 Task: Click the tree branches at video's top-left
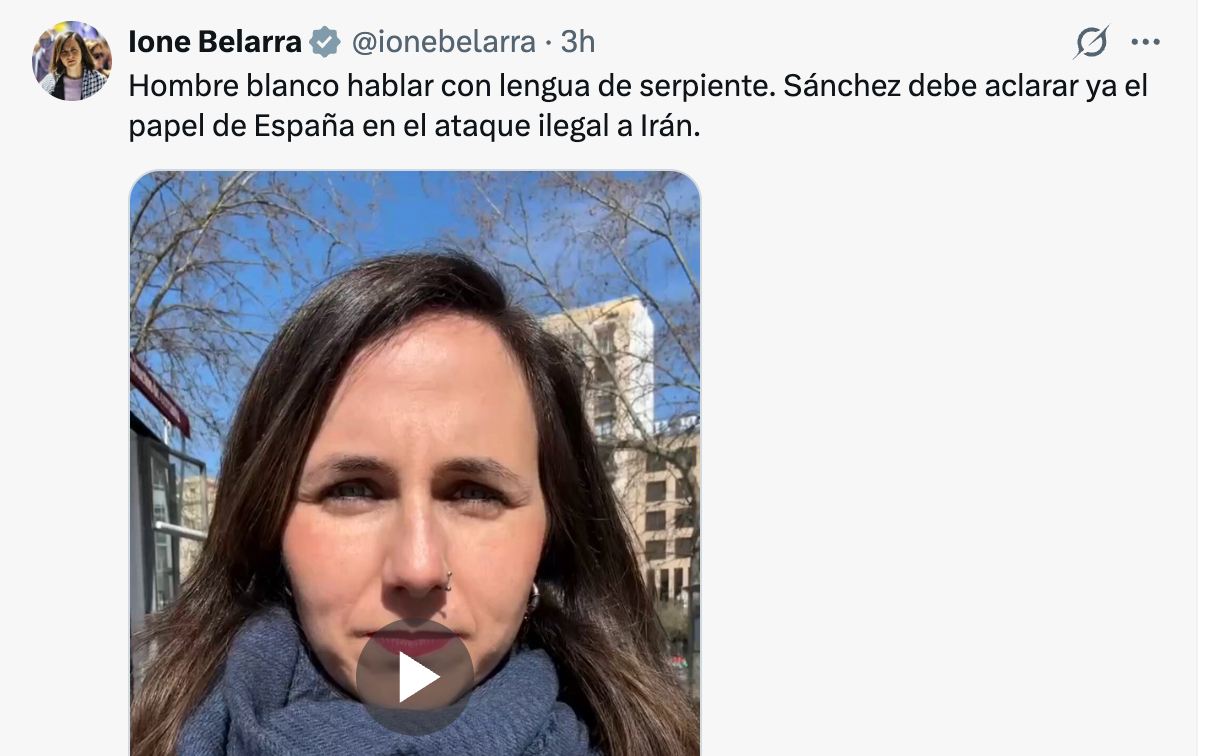200,250
